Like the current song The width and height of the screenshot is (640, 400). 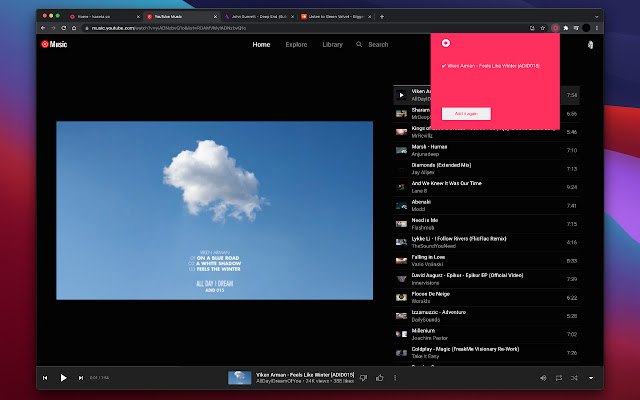(x=380, y=378)
